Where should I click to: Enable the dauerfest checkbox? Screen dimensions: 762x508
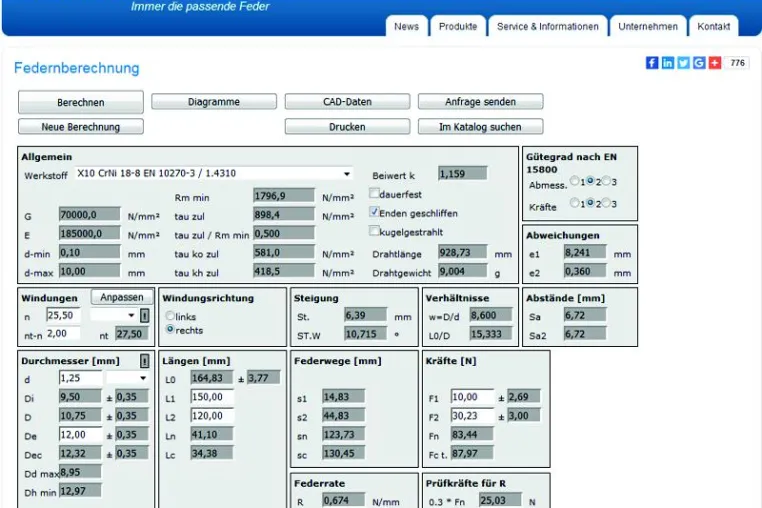pos(374,193)
